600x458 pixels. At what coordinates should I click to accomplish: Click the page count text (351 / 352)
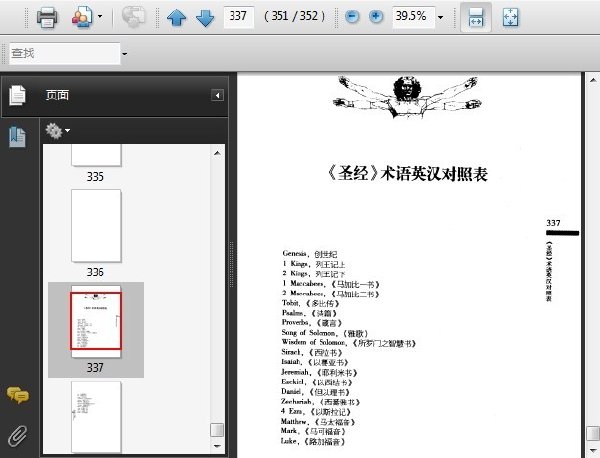click(294, 16)
